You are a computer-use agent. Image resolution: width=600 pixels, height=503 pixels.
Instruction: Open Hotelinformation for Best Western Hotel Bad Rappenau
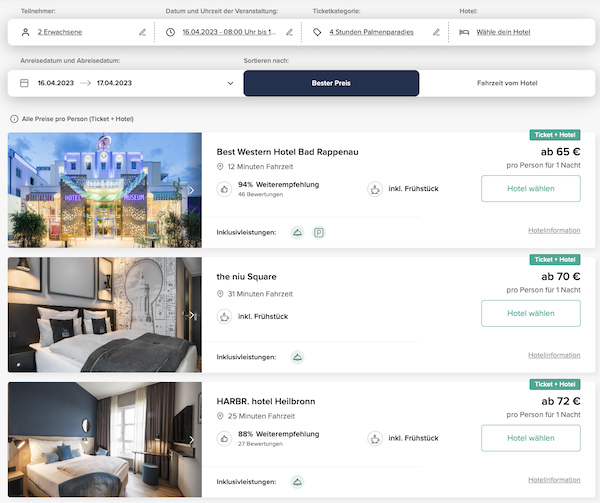point(554,230)
